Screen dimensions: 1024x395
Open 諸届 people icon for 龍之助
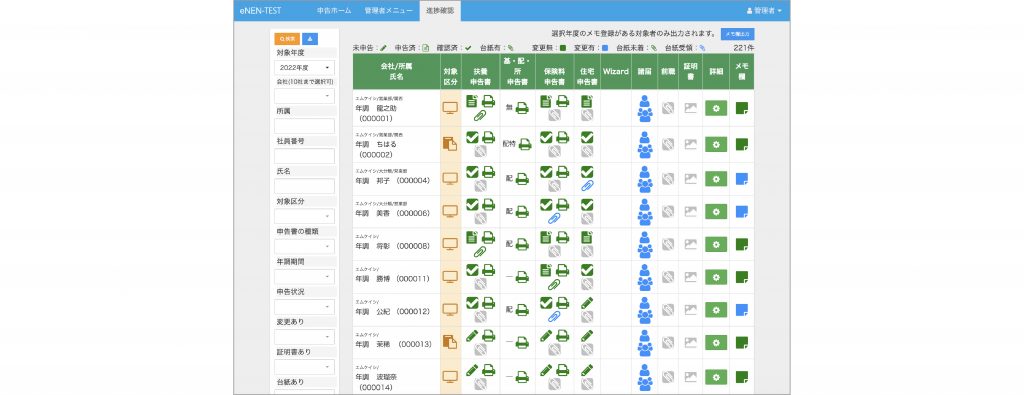pos(645,108)
